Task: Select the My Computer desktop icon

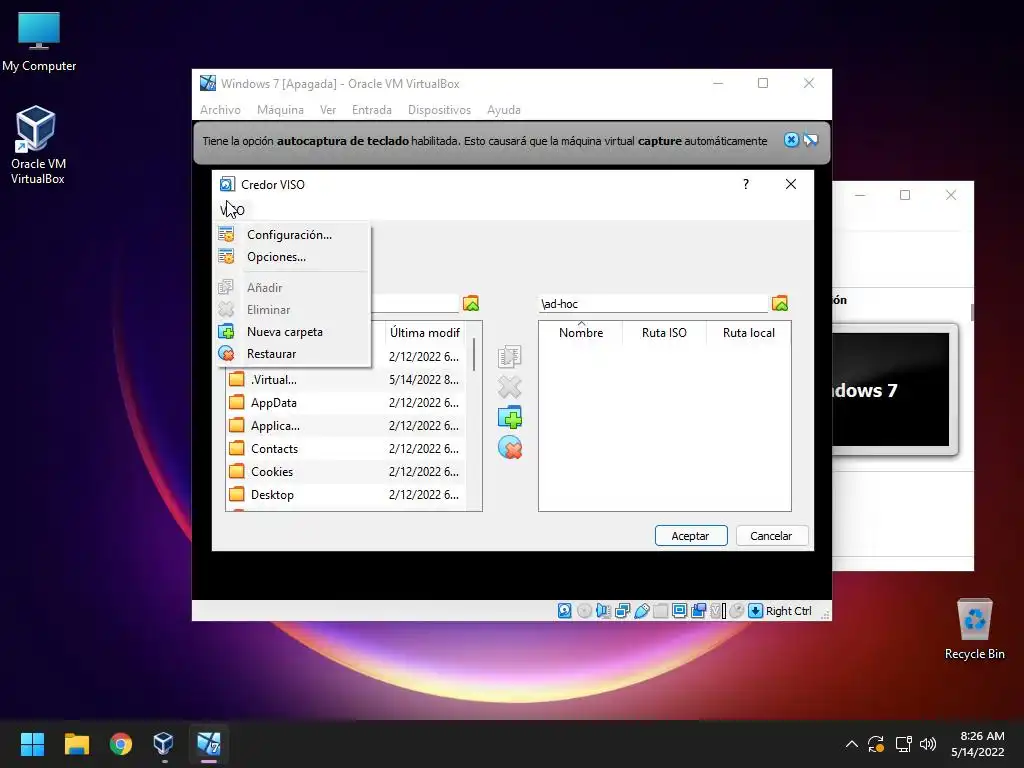Action: (x=39, y=41)
